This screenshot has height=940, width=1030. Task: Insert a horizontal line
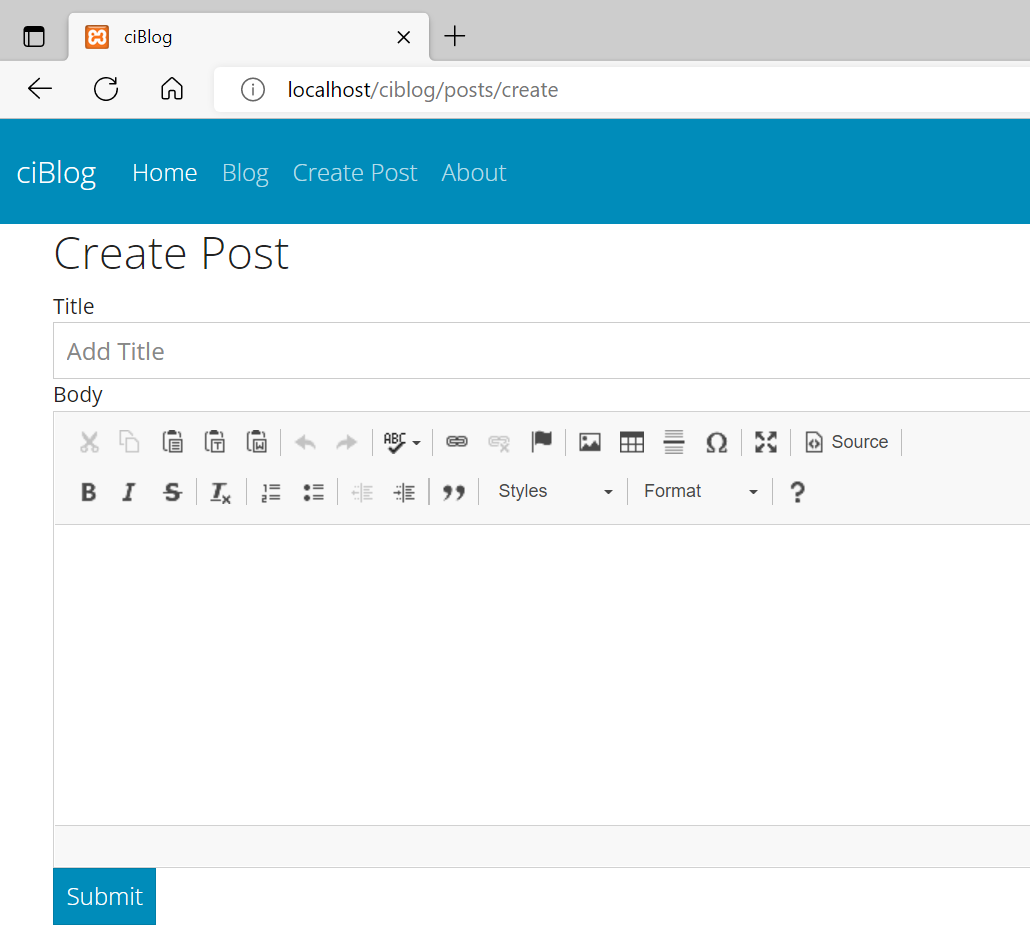coord(674,442)
